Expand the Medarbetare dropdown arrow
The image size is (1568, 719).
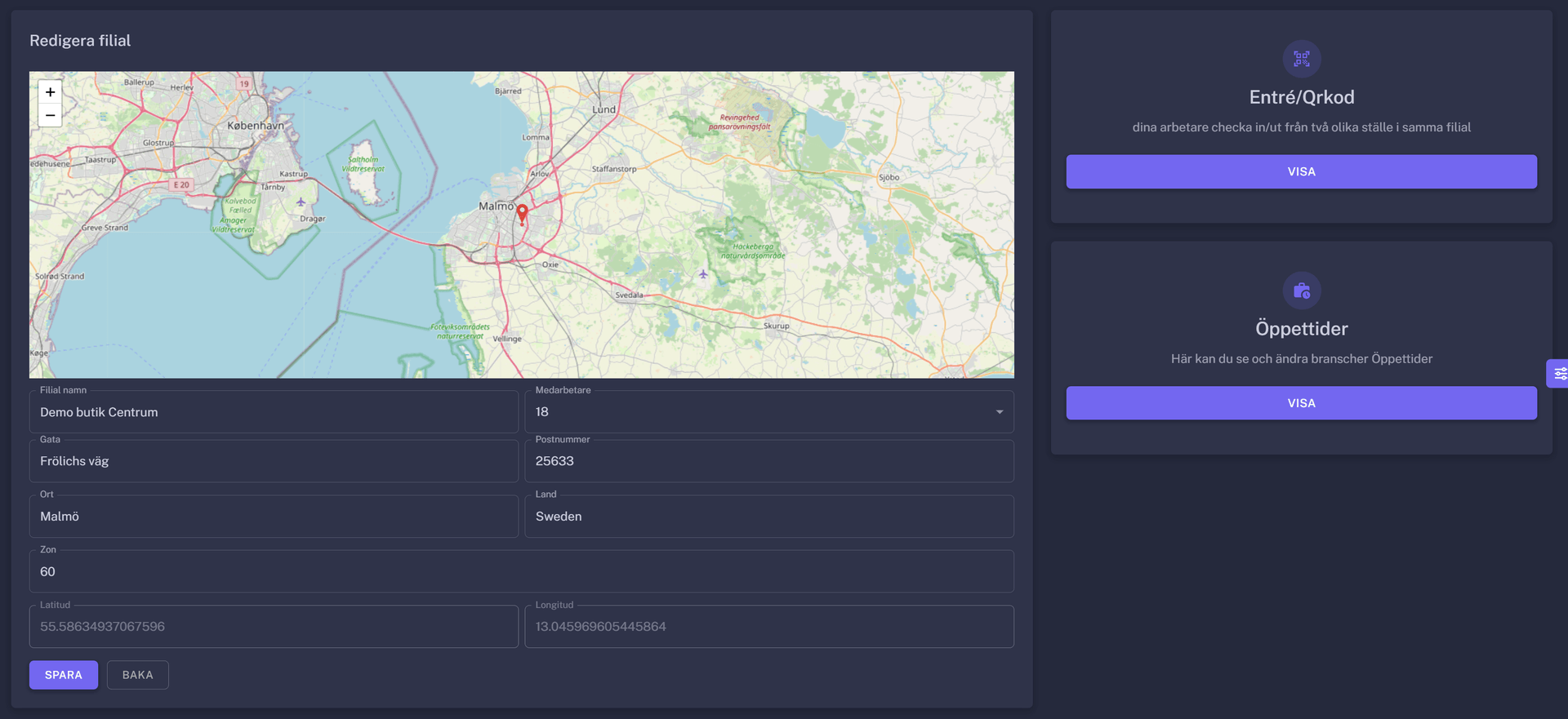999,412
